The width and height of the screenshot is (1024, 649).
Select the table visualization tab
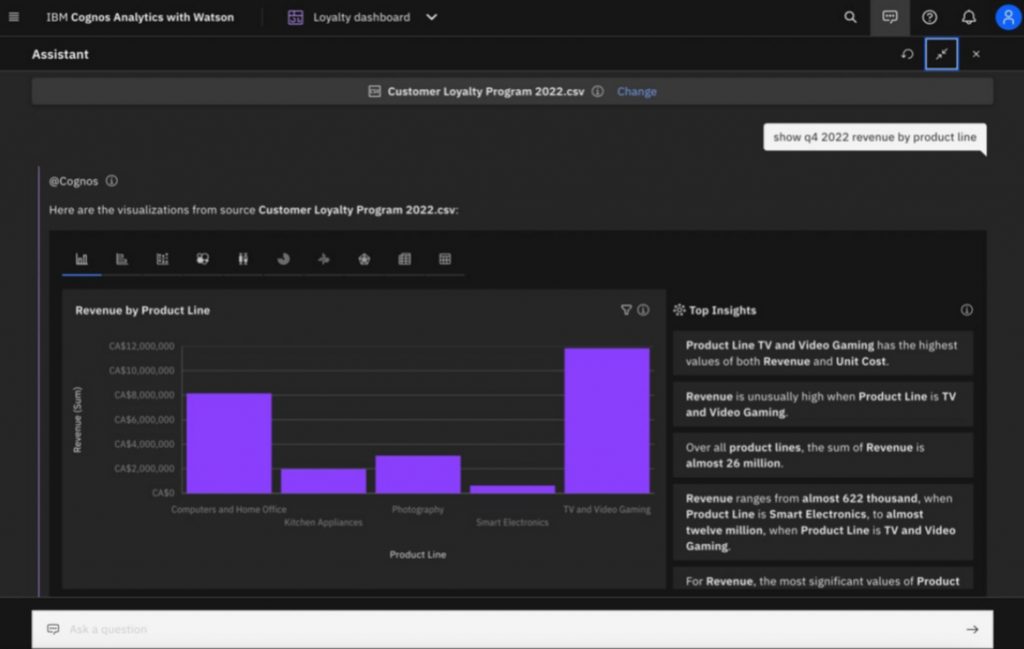(x=405, y=259)
